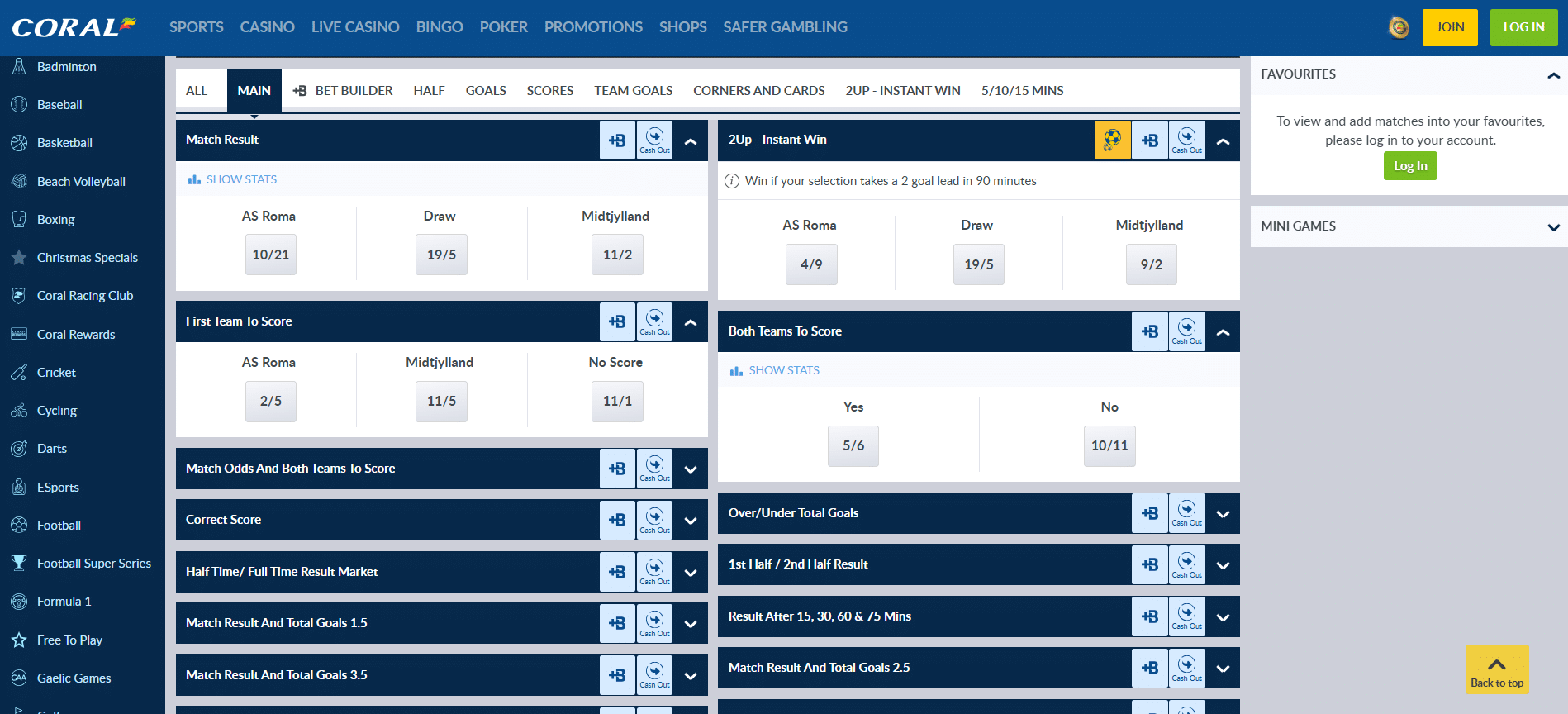1568x714 pixels.
Task: Collapse the Both Teams To Score market
Action: (x=1224, y=332)
